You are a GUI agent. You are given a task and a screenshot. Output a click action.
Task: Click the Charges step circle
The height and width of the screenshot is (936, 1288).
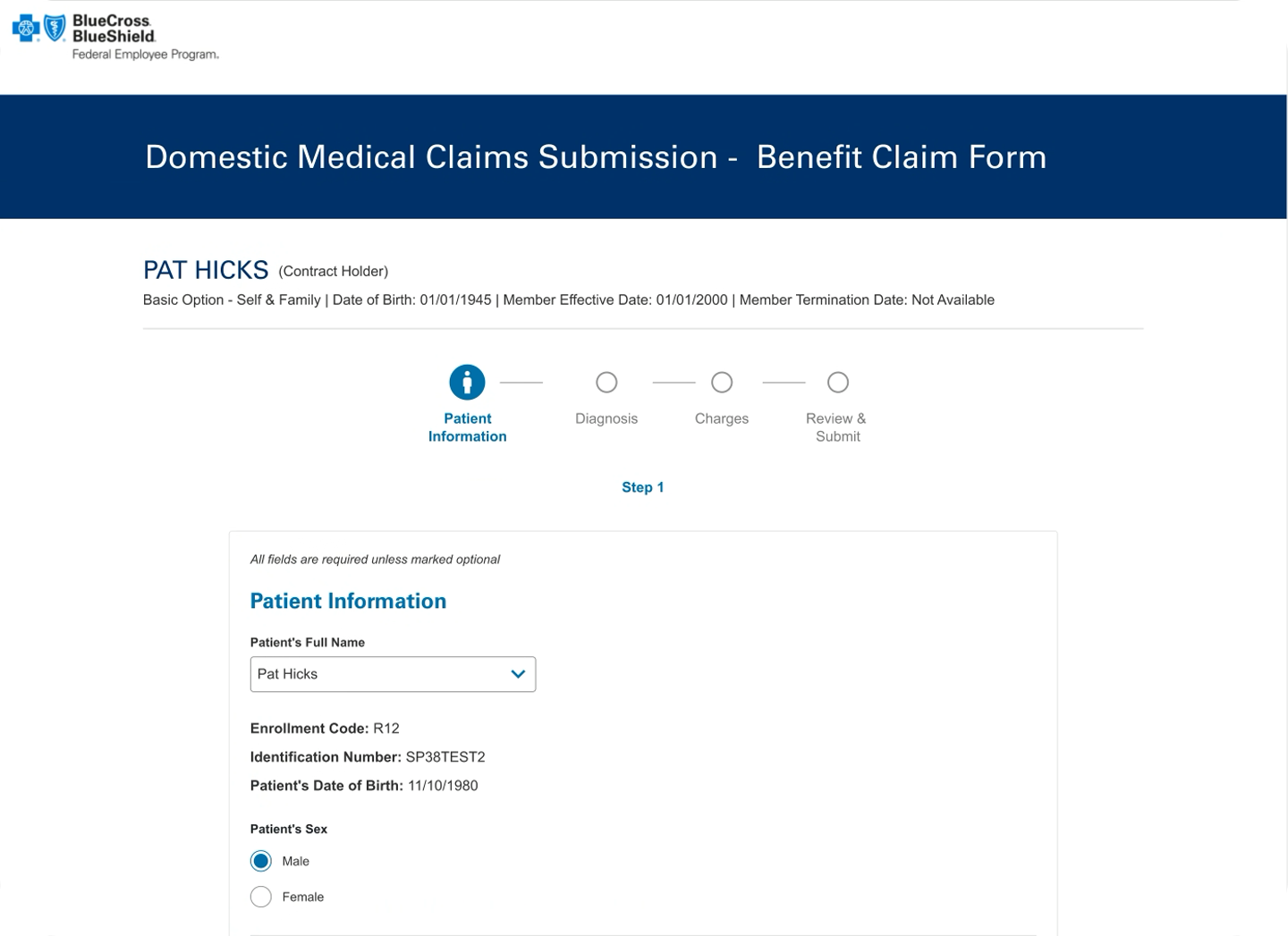pos(722,383)
